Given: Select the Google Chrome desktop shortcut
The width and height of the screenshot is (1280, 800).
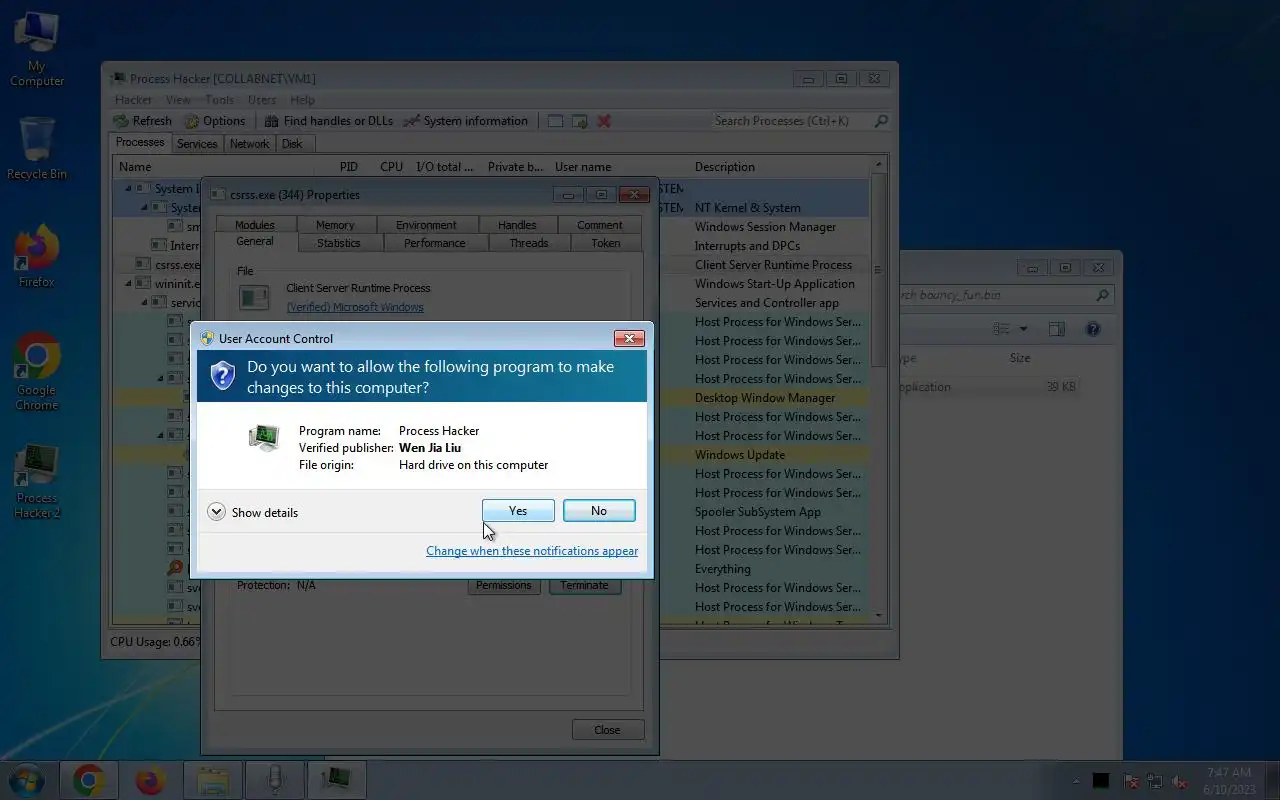Looking at the screenshot, I should [x=37, y=371].
